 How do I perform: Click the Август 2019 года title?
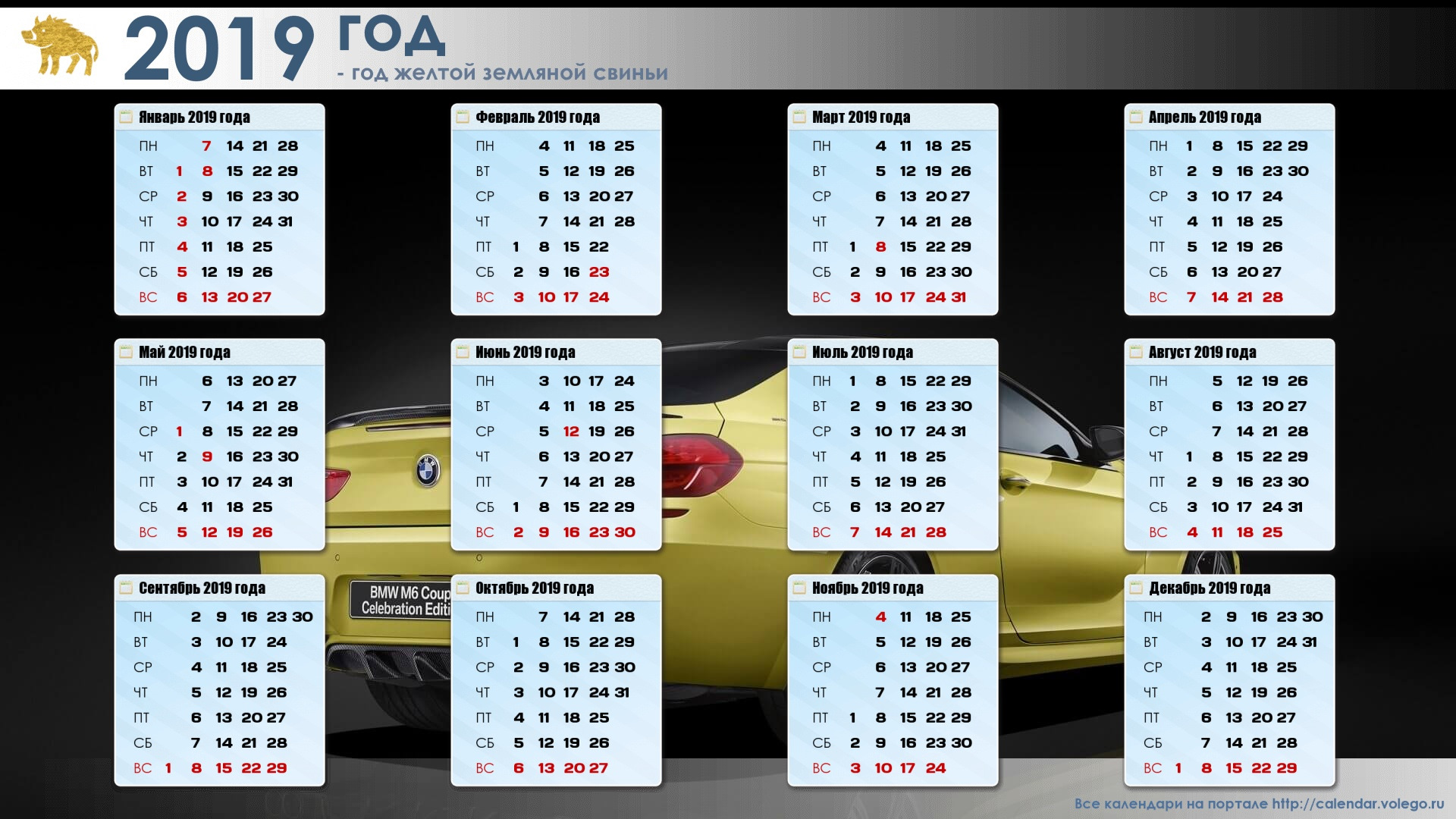point(1202,352)
